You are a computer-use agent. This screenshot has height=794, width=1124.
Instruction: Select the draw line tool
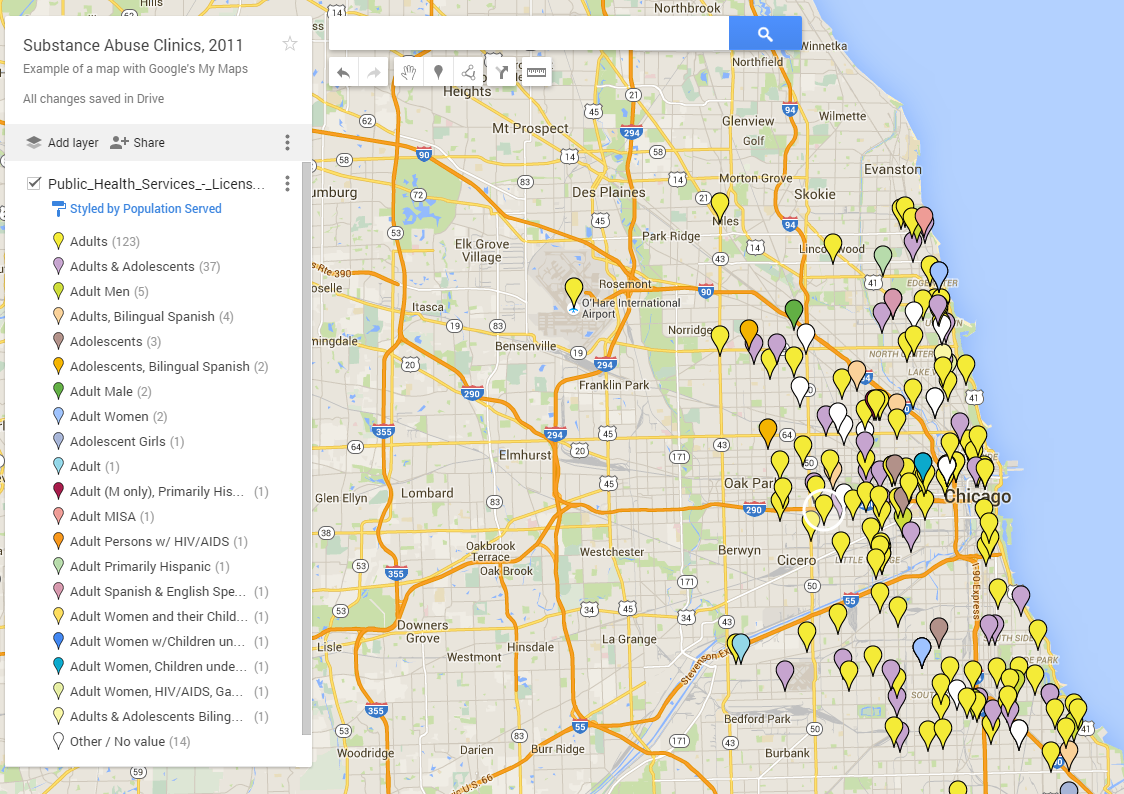pyautogui.click(x=469, y=72)
